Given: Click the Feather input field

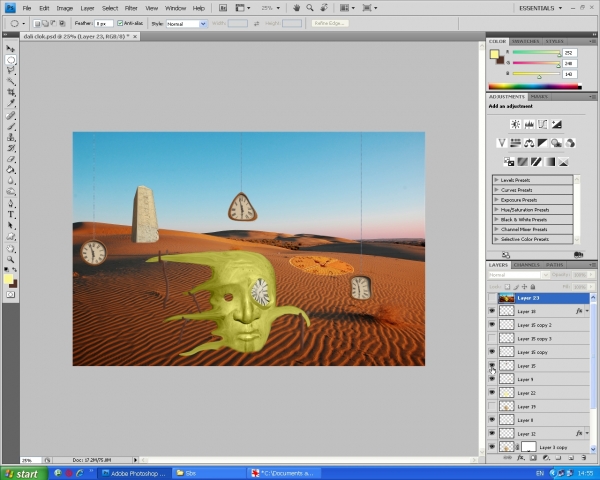Looking at the screenshot, I should tap(104, 24).
